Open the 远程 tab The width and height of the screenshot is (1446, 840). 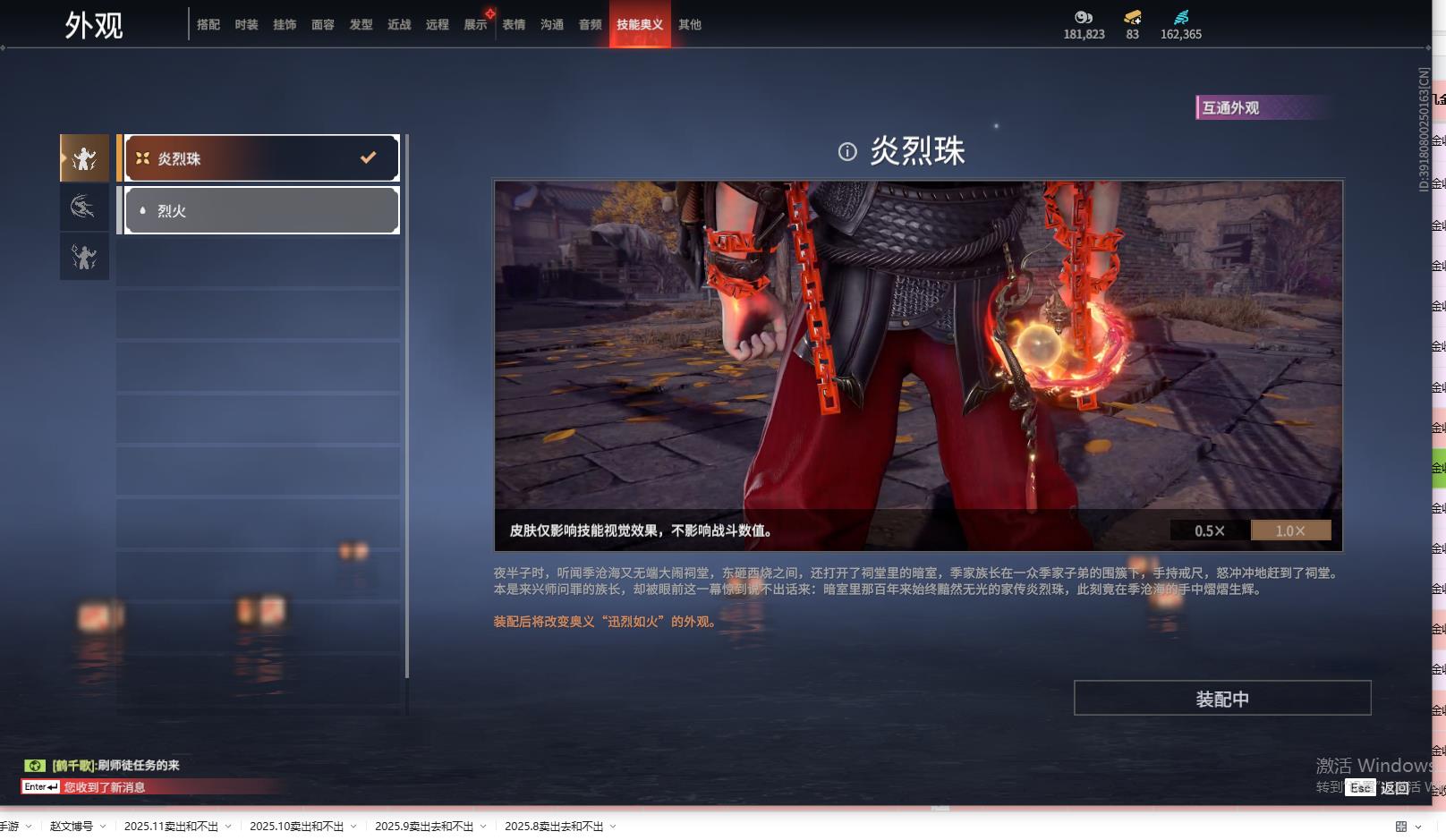point(438,25)
